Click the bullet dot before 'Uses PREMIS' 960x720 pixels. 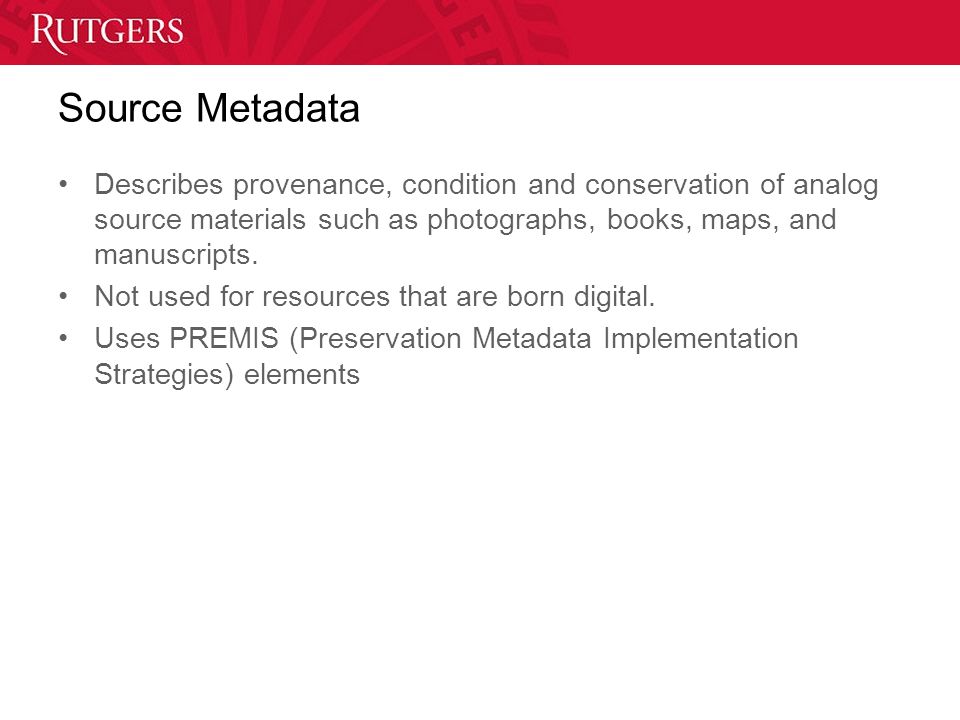[x=63, y=337]
